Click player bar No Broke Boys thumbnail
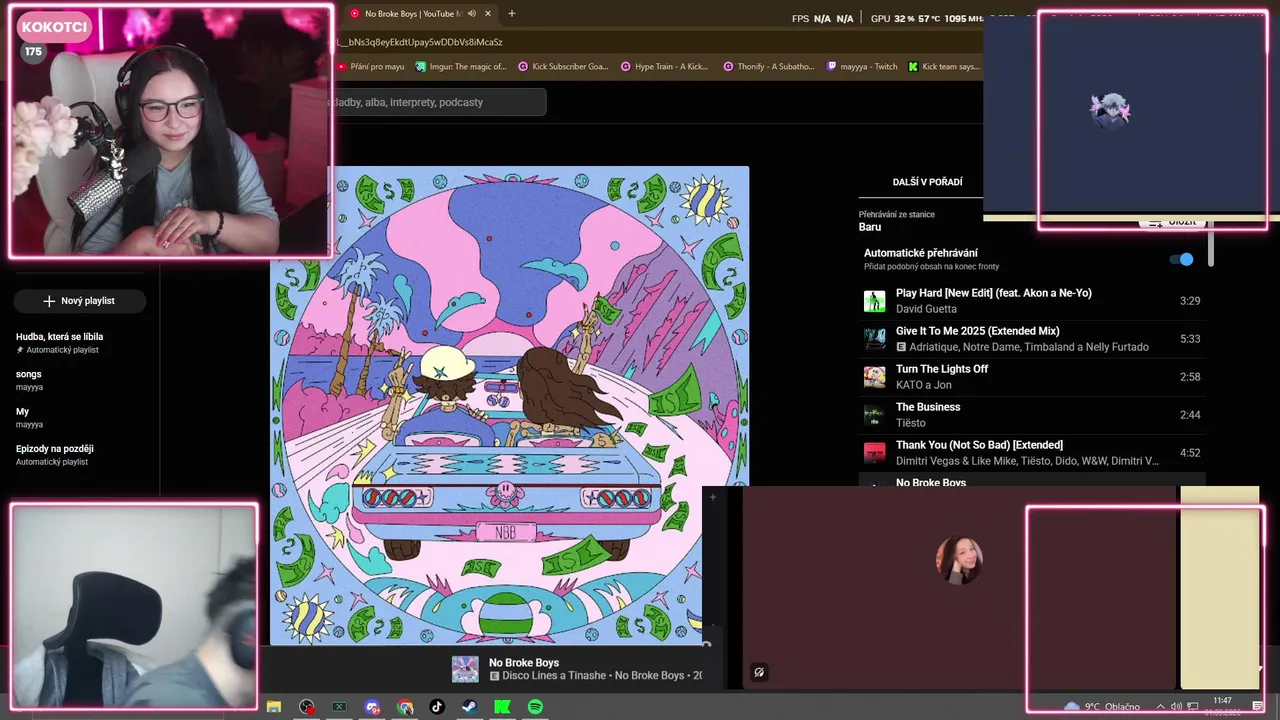This screenshot has height=720, width=1280. [465, 669]
